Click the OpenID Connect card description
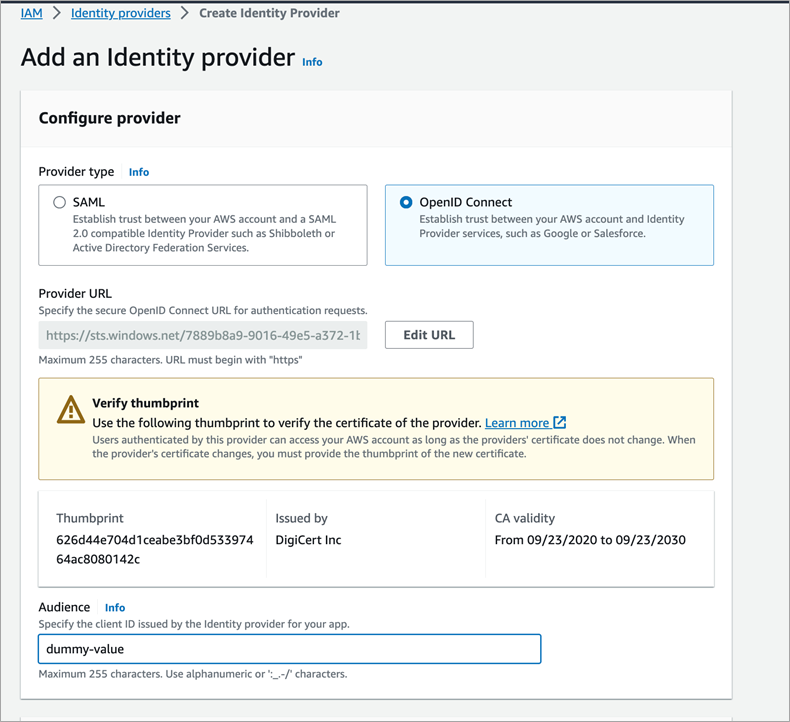The image size is (790, 722). 551,226
